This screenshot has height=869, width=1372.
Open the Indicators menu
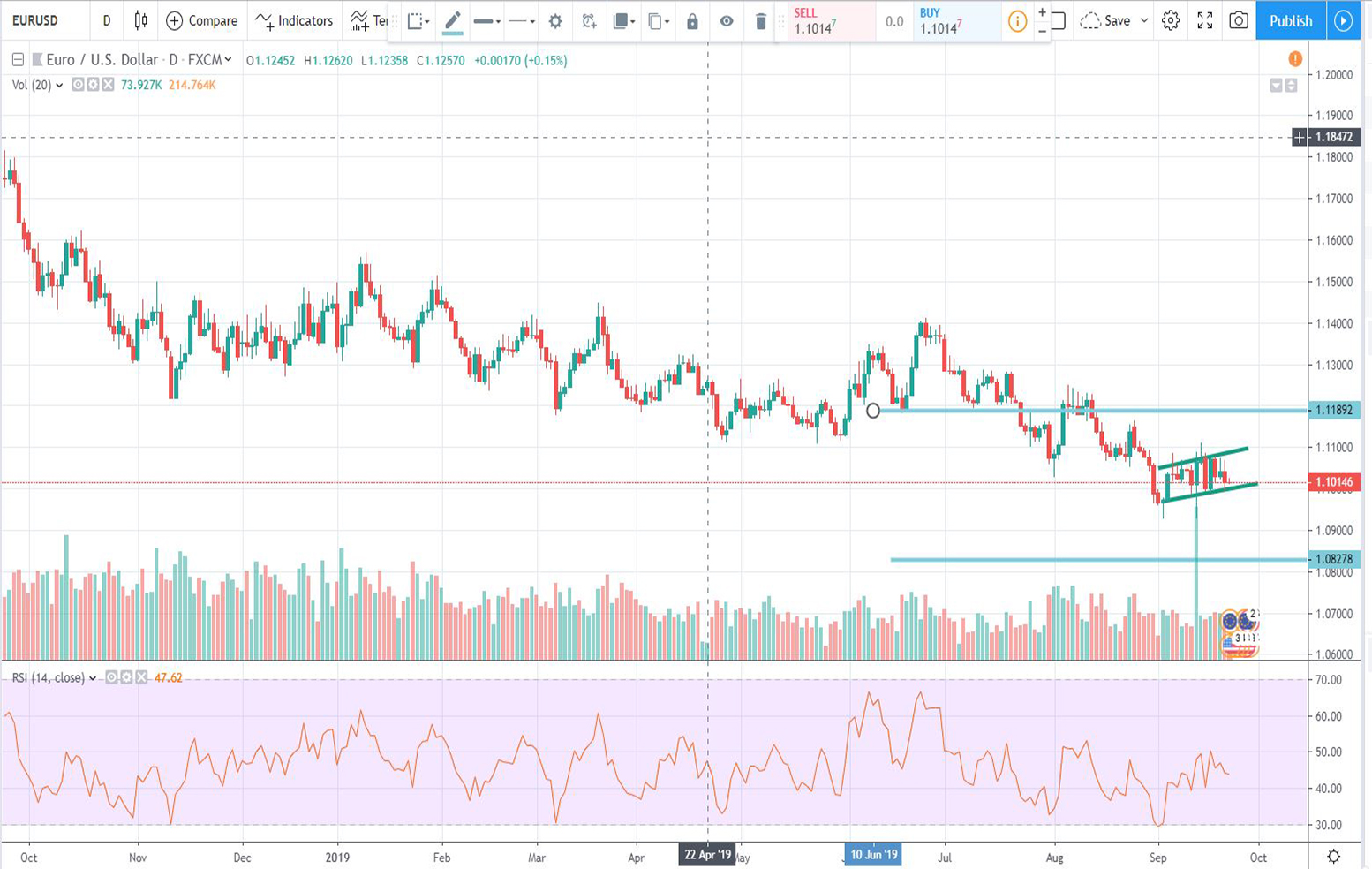[294, 20]
